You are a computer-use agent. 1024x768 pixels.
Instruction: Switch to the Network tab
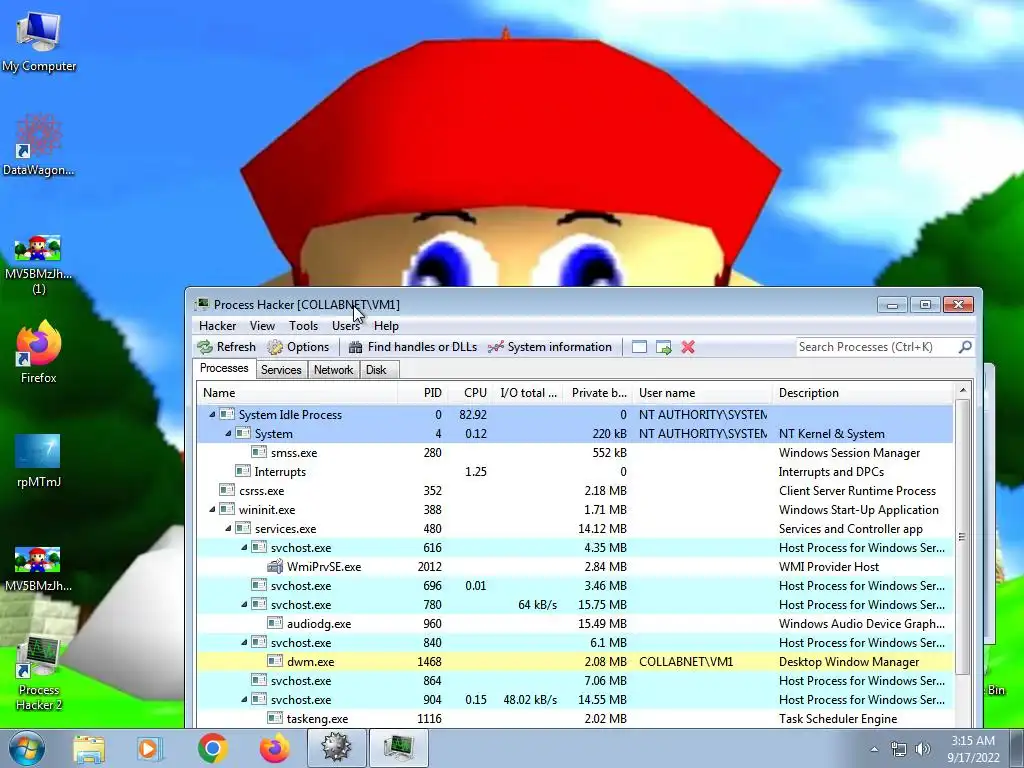[x=333, y=370]
